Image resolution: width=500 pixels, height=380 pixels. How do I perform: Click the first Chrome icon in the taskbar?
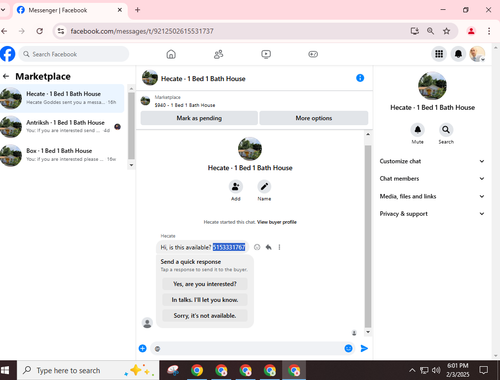197,370
